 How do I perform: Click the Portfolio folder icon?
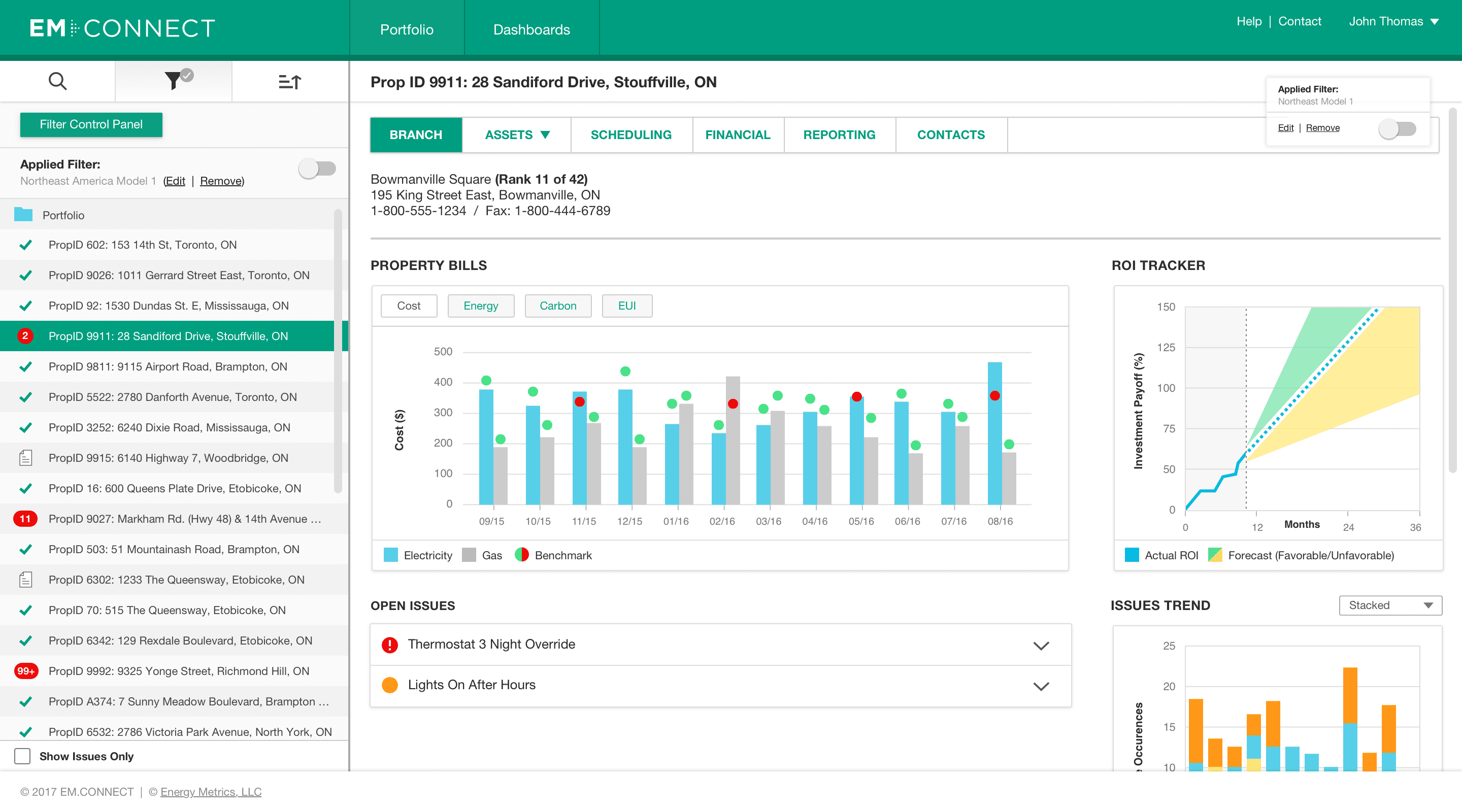tap(23, 215)
